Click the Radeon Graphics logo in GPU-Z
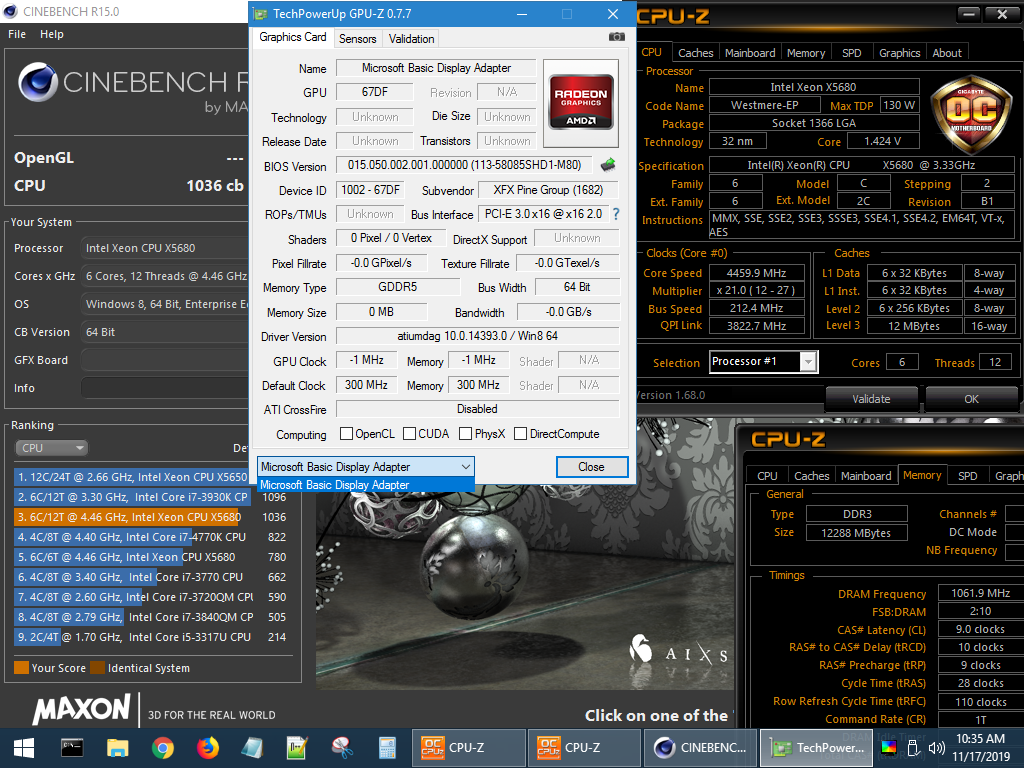Image resolution: width=1024 pixels, height=768 pixels. click(581, 103)
